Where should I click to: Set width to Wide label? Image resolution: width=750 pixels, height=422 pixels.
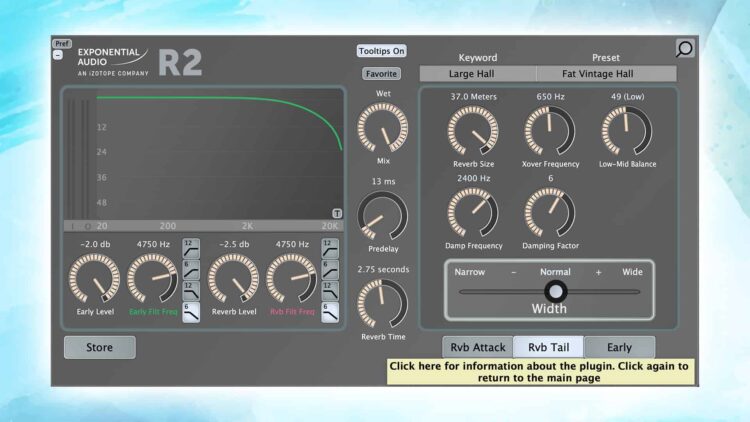pyautogui.click(x=632, y=272)
